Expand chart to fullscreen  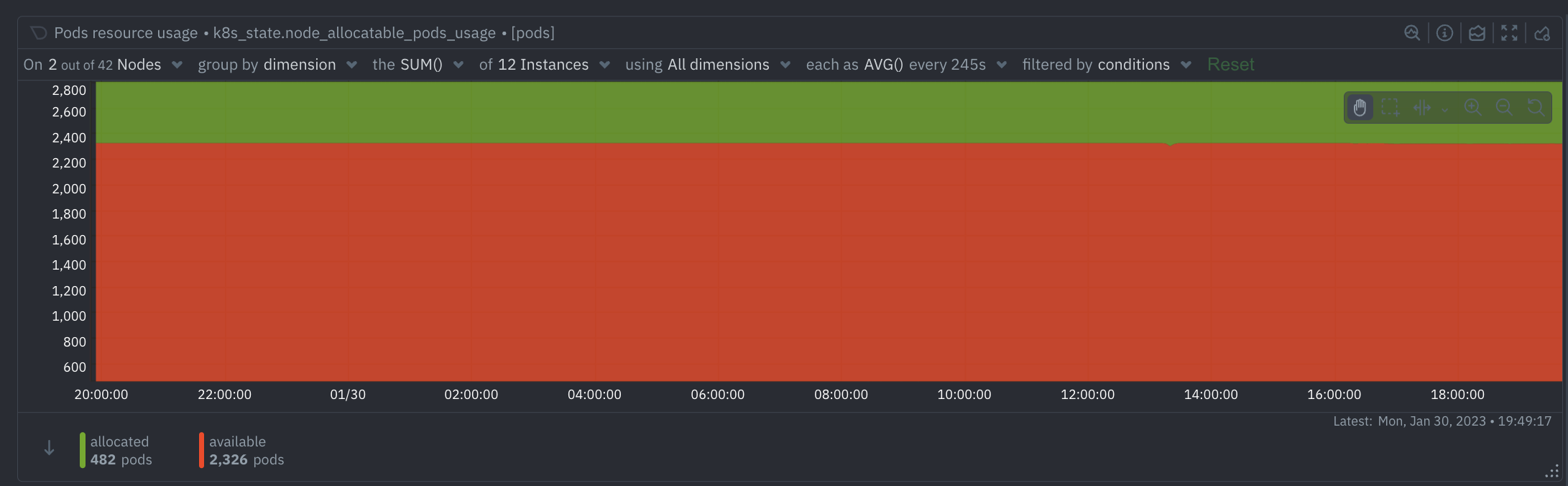point(1509,33)
